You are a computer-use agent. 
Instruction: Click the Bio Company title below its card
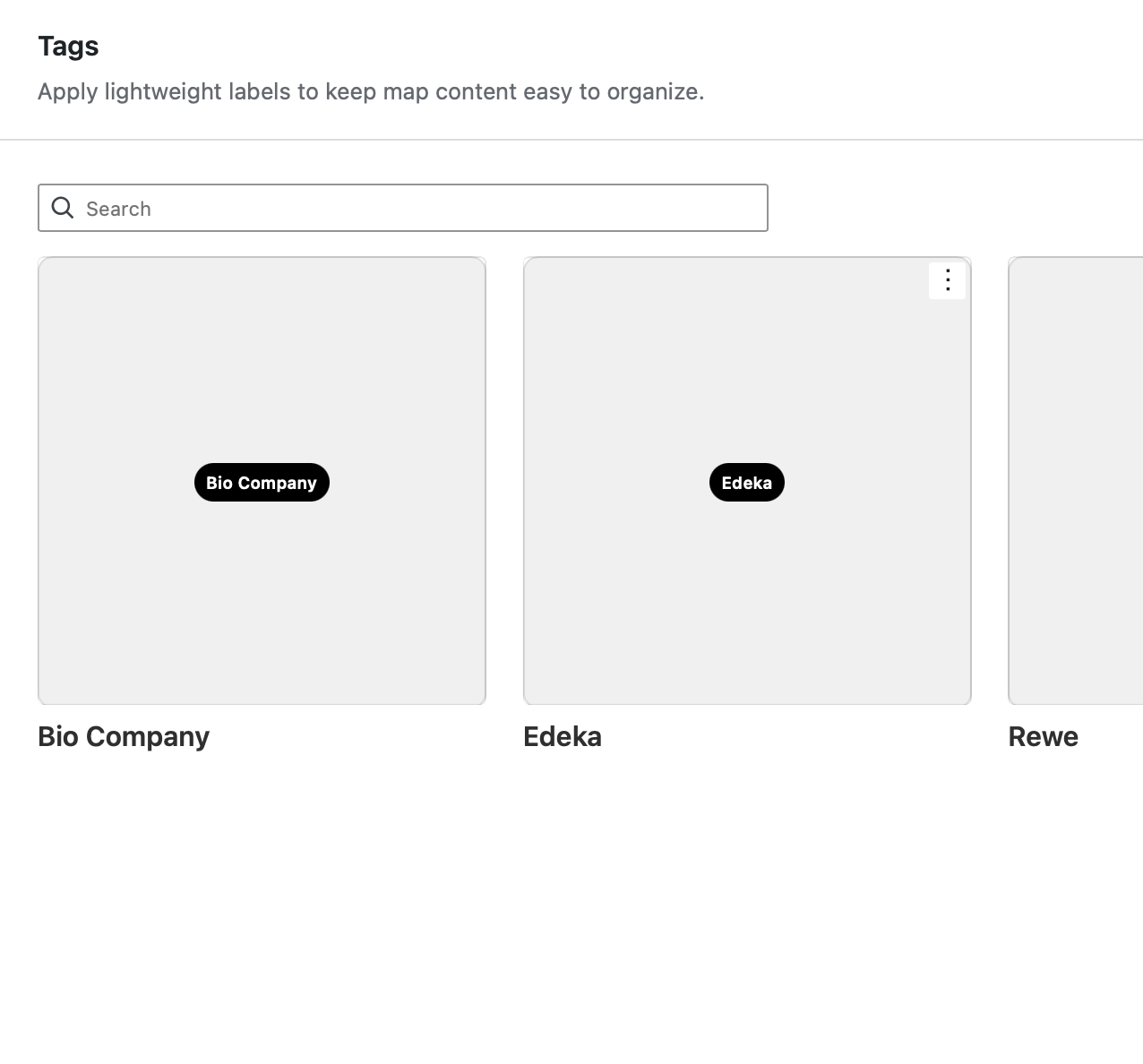coord(124,736)
